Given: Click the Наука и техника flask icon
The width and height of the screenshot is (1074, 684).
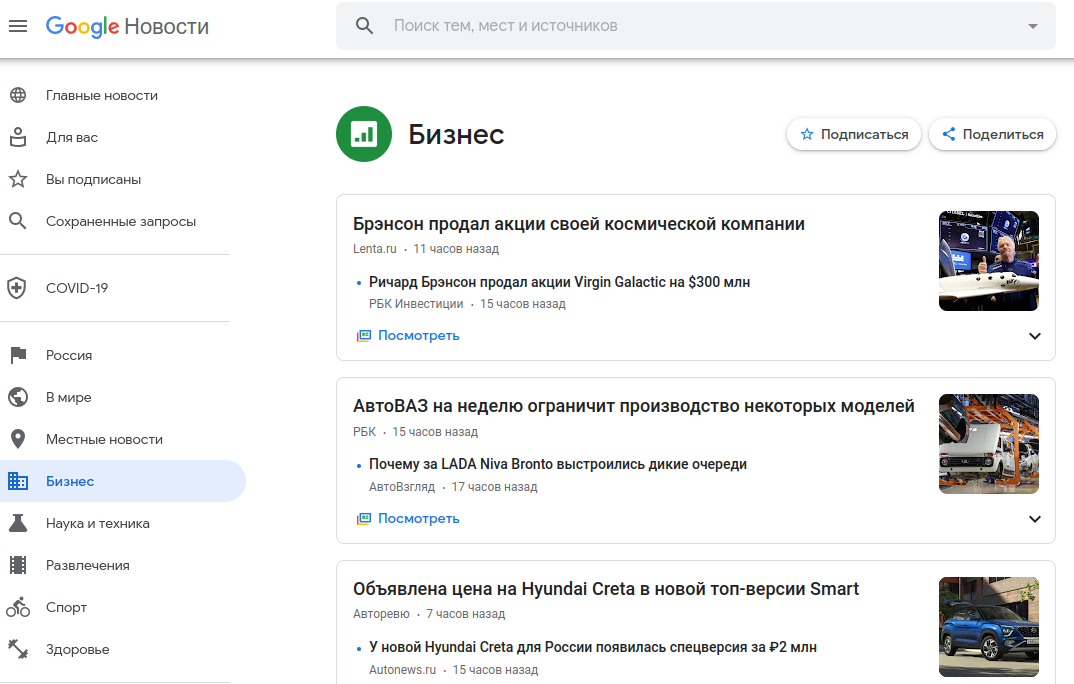Looking at the screenshot, I should [x=17, y=523].
